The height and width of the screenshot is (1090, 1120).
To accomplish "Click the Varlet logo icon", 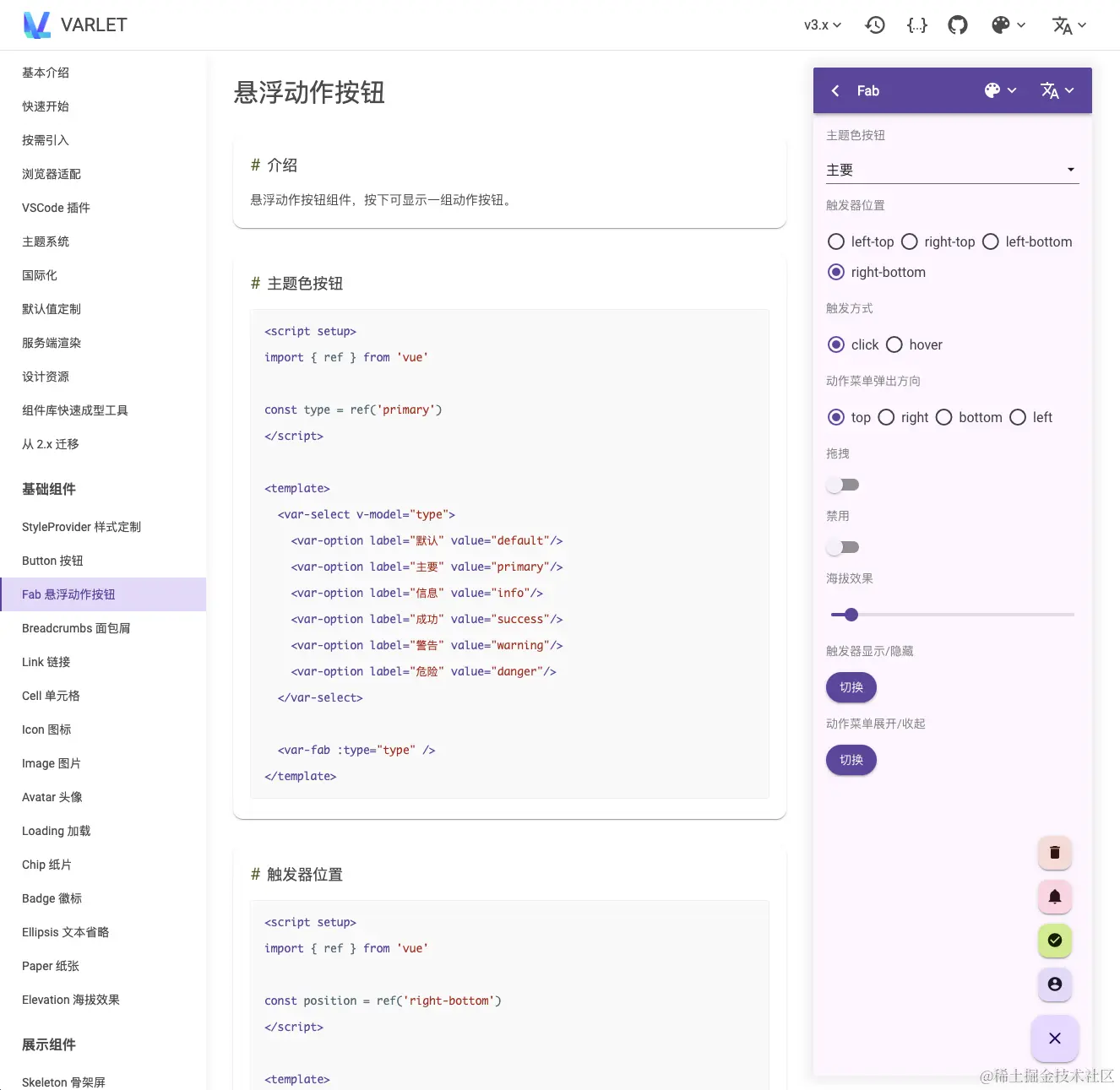I will pos(37,24).
